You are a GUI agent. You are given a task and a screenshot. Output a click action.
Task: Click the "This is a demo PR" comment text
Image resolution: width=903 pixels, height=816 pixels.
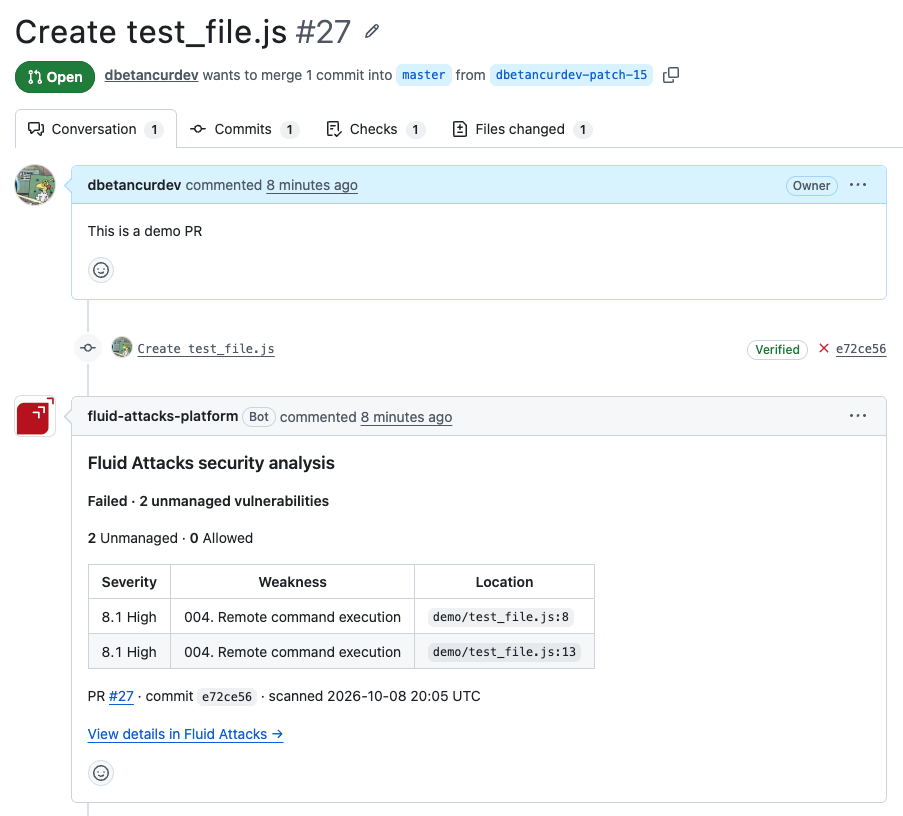145,231
